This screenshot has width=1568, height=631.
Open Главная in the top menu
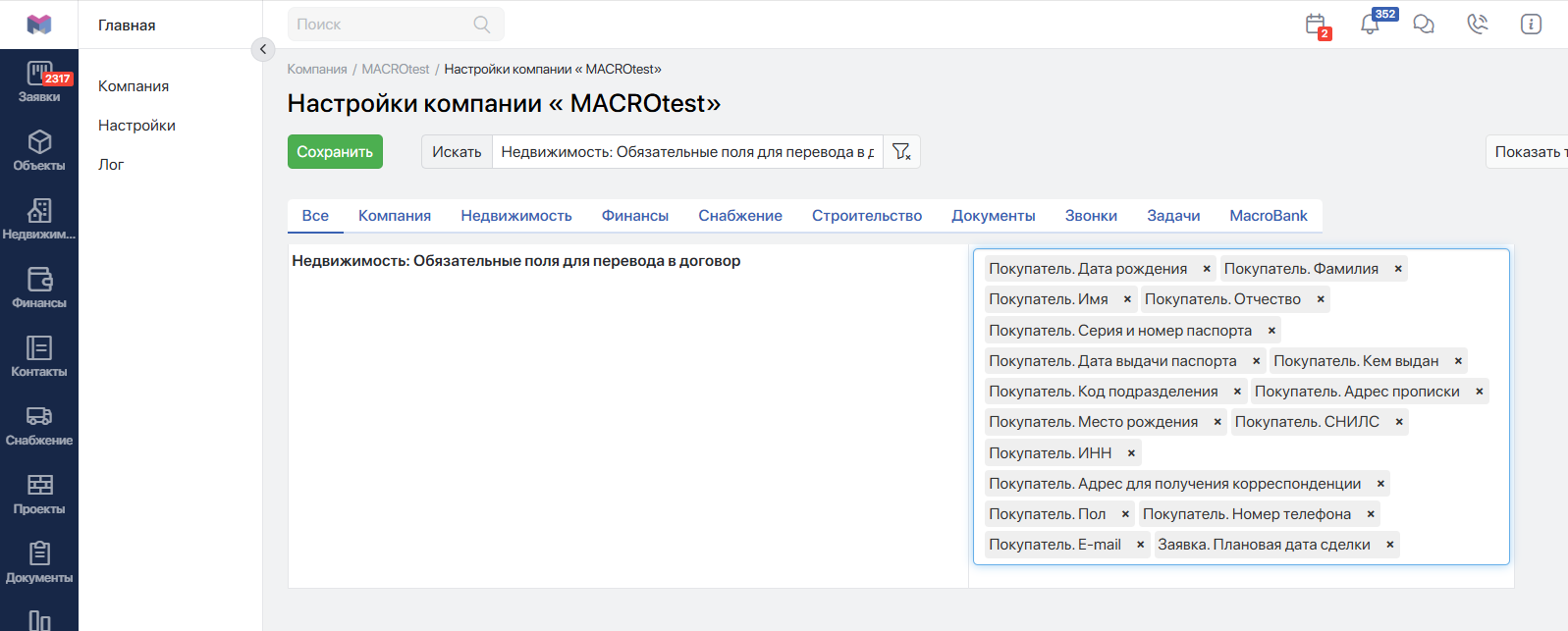(x=127, y=26)
